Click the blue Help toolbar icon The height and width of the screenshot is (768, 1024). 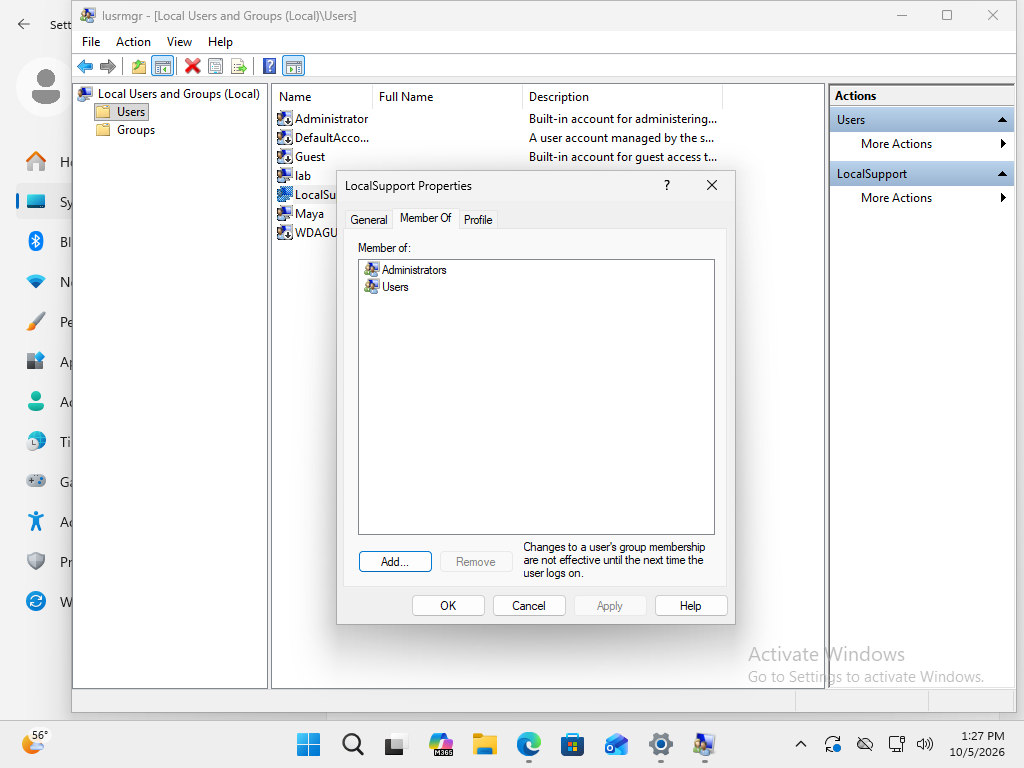point(269,66)
